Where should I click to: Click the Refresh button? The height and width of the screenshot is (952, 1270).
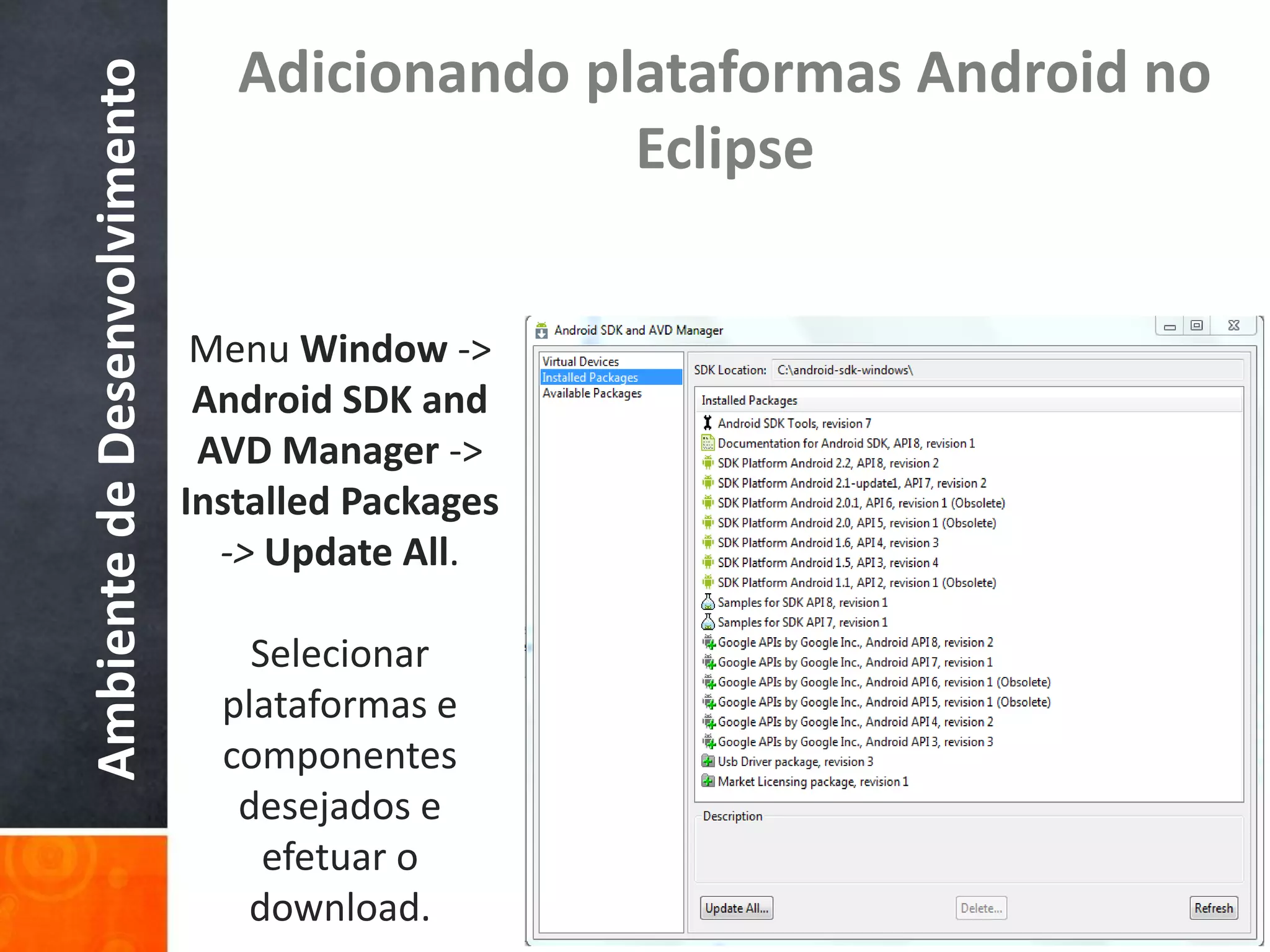coord(1214,908)
